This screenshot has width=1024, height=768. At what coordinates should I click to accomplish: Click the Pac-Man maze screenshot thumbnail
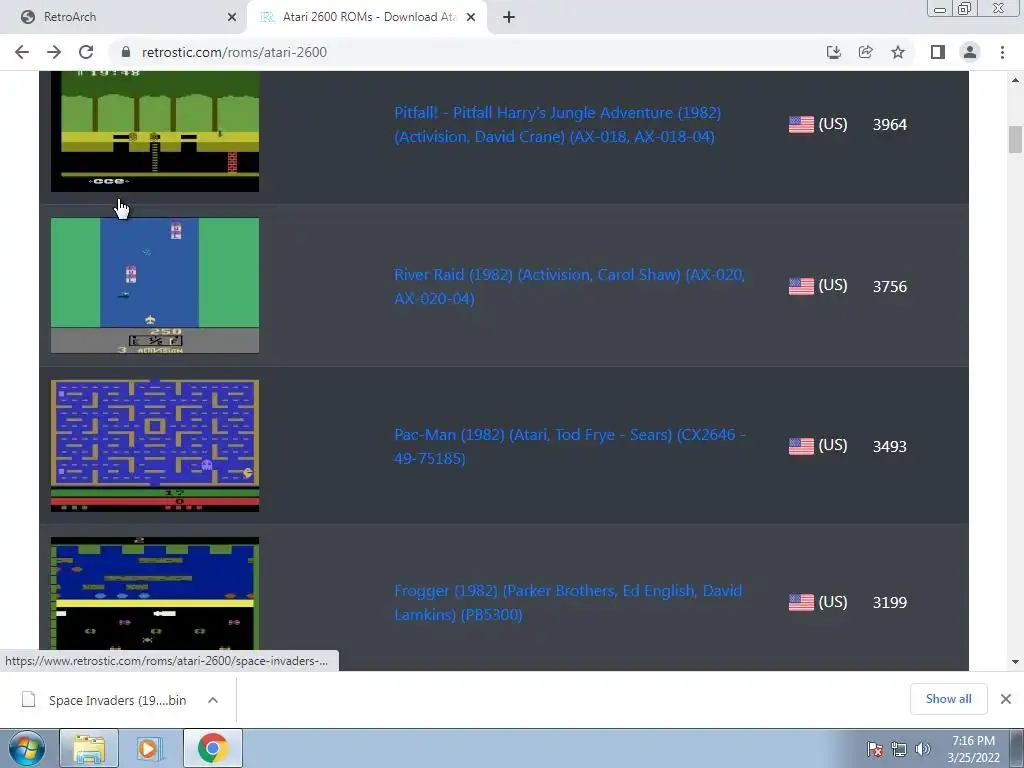[x=155, y=446]
